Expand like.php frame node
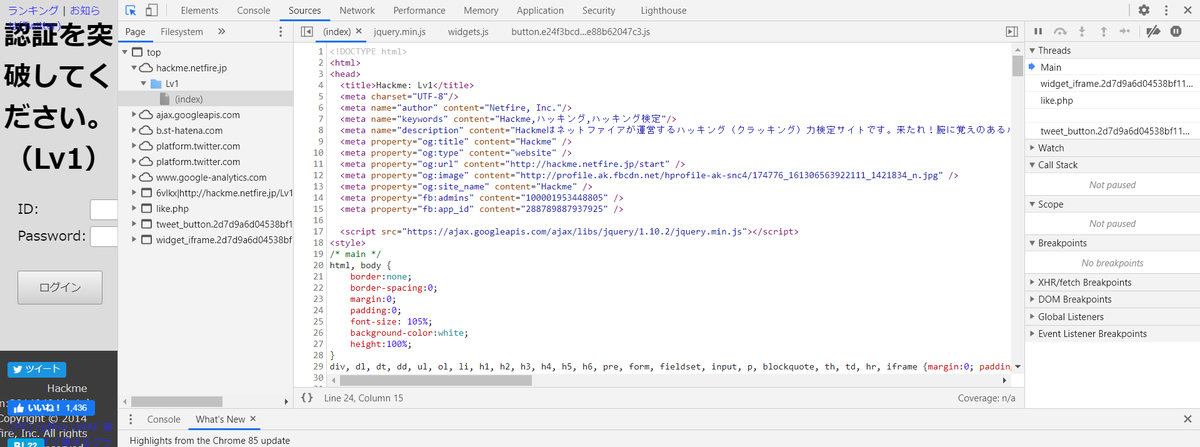 coord(135,208)
